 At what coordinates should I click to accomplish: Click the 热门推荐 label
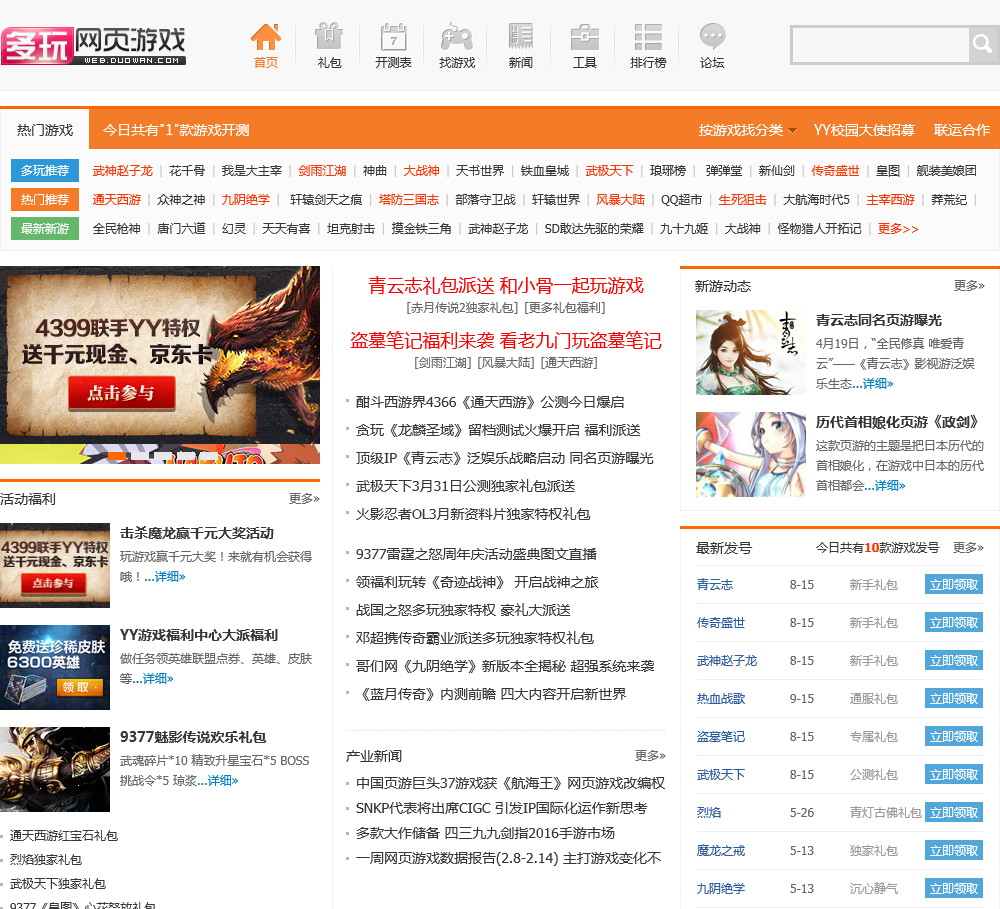click(x=45, y=200)
